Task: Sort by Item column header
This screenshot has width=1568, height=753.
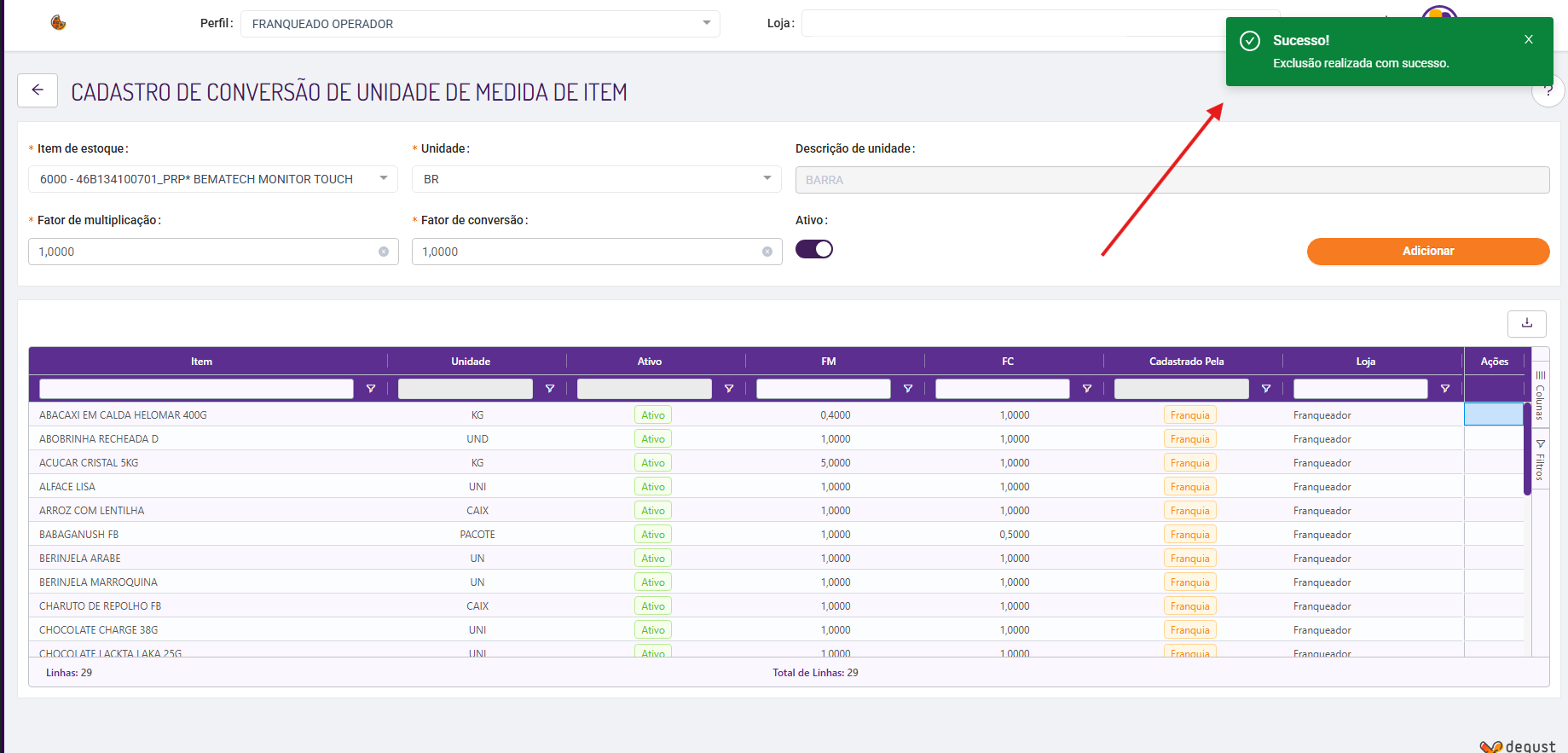Action: (201, 362)
